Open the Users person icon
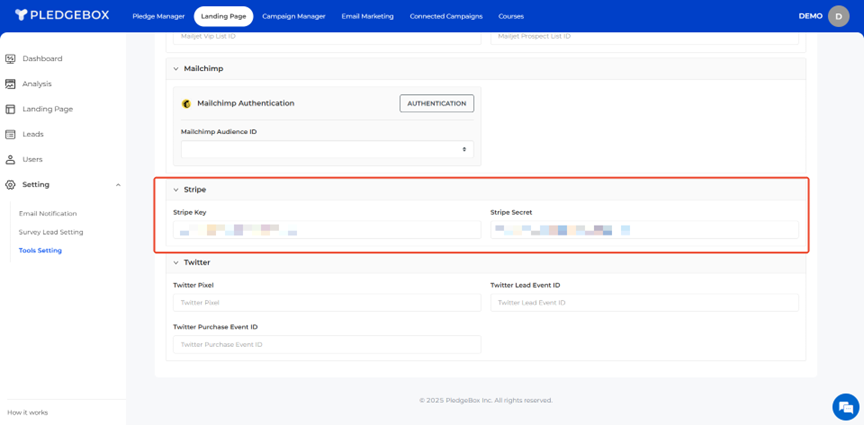The width and height of the screenshot is (864, 425). (x=10, y=159)
